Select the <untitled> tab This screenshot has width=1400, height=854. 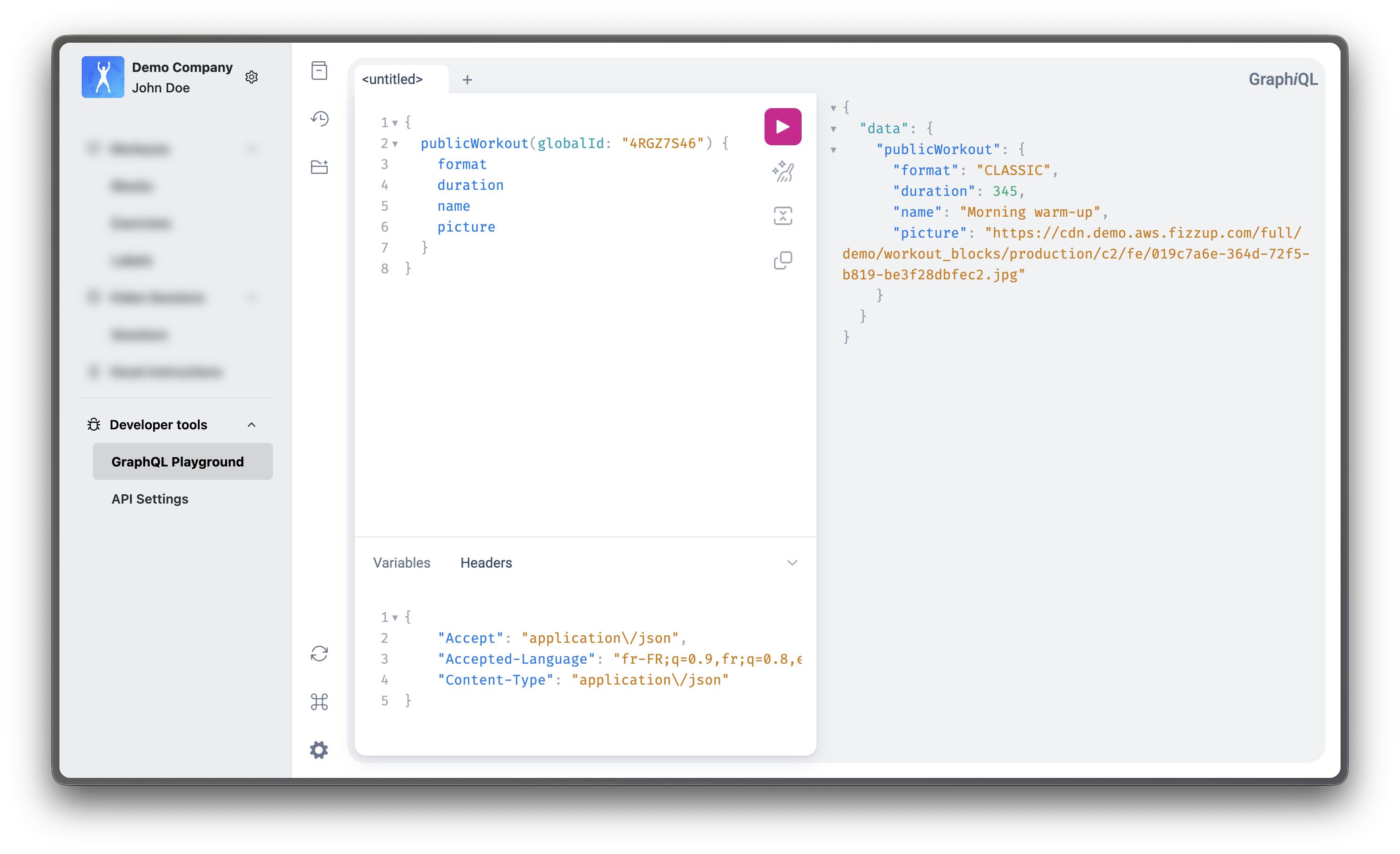tap(393, 79)
